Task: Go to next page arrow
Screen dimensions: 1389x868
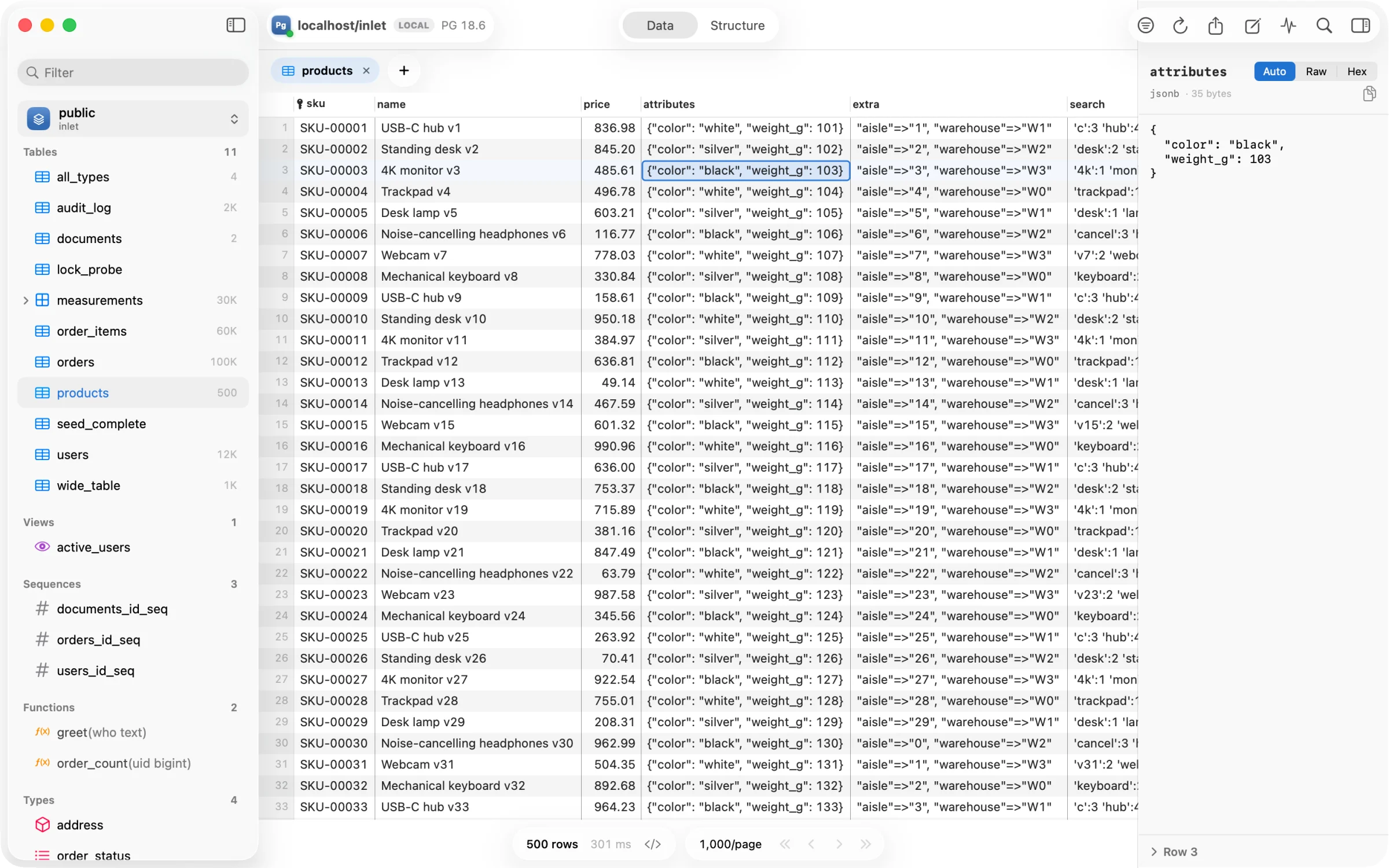Action: pos(839,844)
